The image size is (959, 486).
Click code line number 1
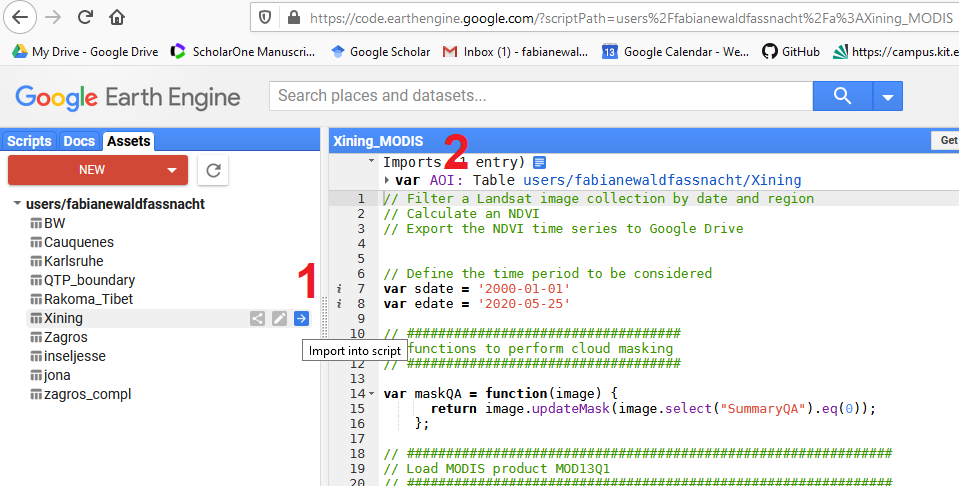click(361, 199)
